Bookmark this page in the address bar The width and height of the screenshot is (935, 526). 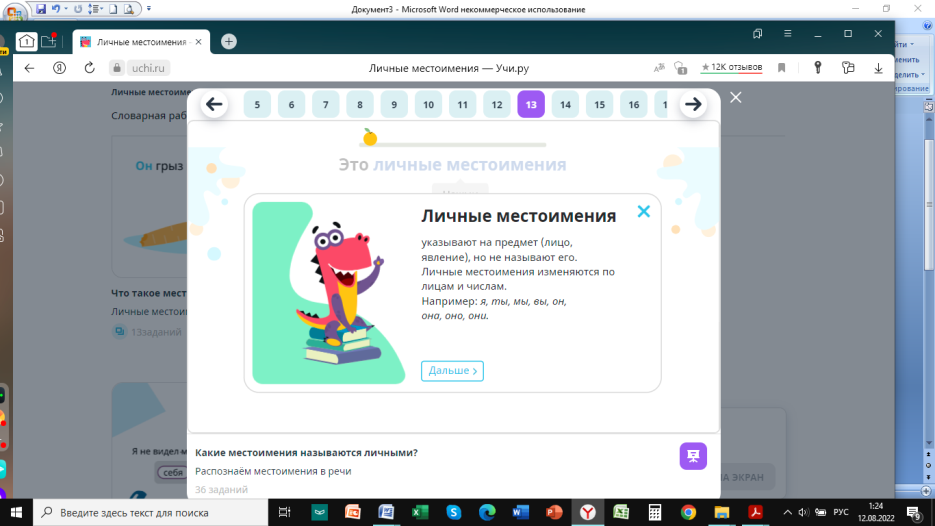click(781, 68)
